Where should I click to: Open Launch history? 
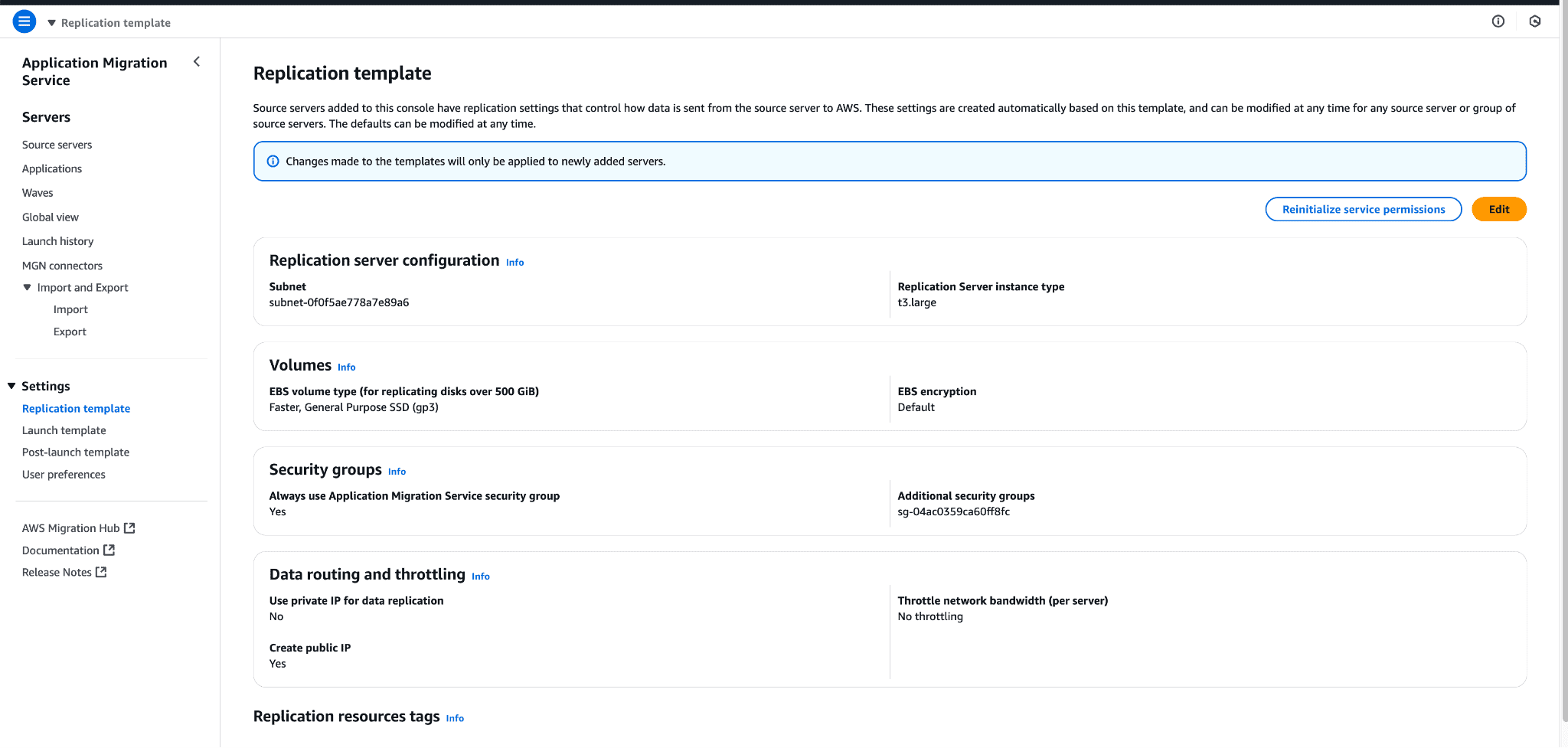click(x=58, y=241)
